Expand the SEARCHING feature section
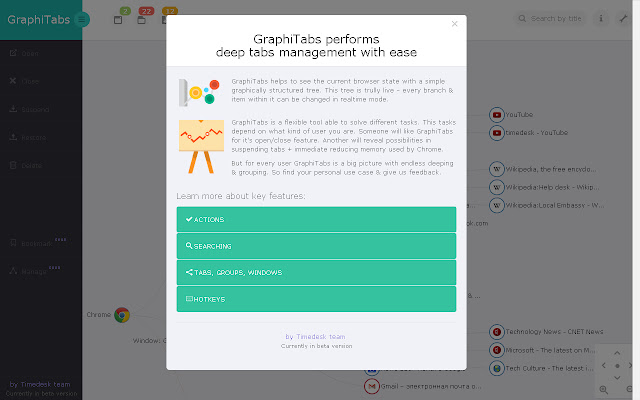 tap(316, 246)
